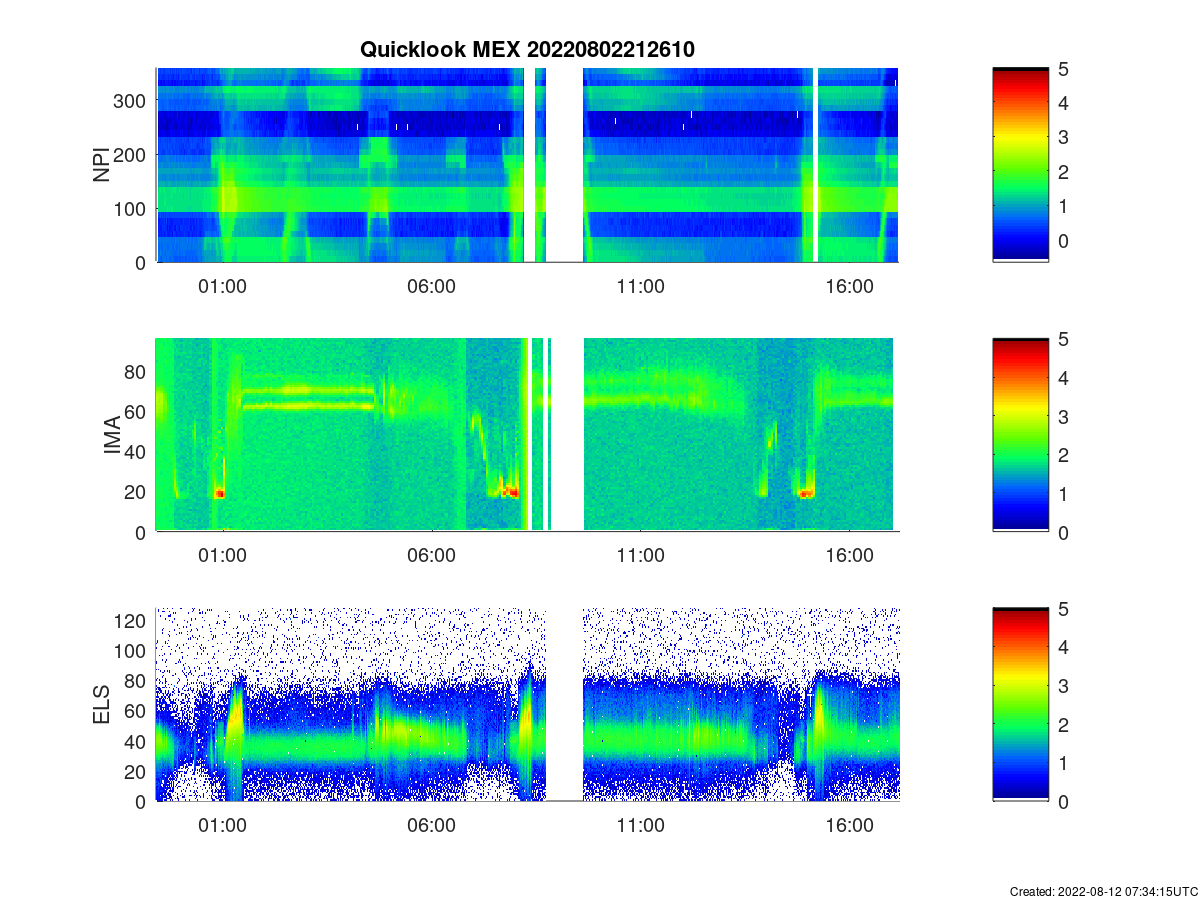Viewport: 1200px width, 900px height.
Task: Click the "0" label on the IMA colorbar
Action: pyautogui.click(x=1063, y=532)
